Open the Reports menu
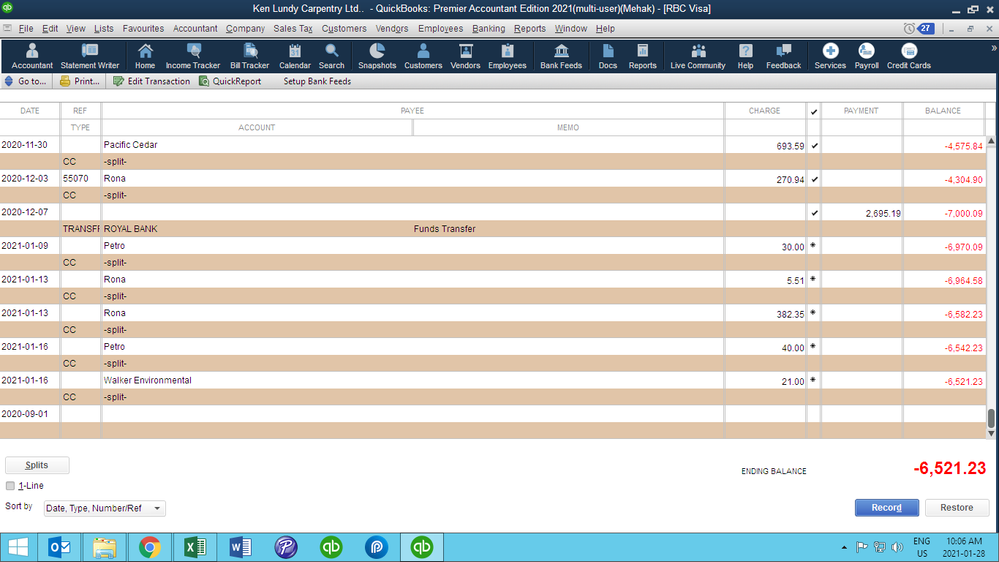The height and width of the screenshot is (562, 999). click(x=529, y=29)
